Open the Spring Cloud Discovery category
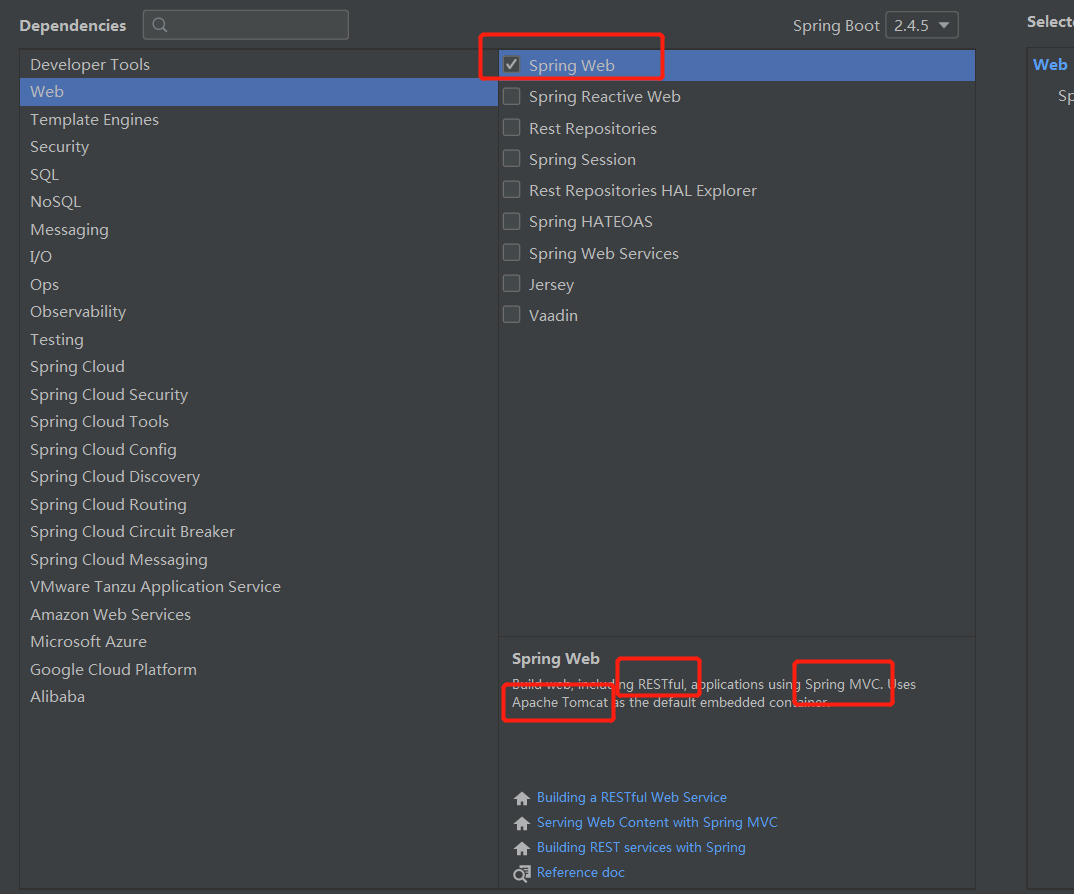 tap(259, 477)
